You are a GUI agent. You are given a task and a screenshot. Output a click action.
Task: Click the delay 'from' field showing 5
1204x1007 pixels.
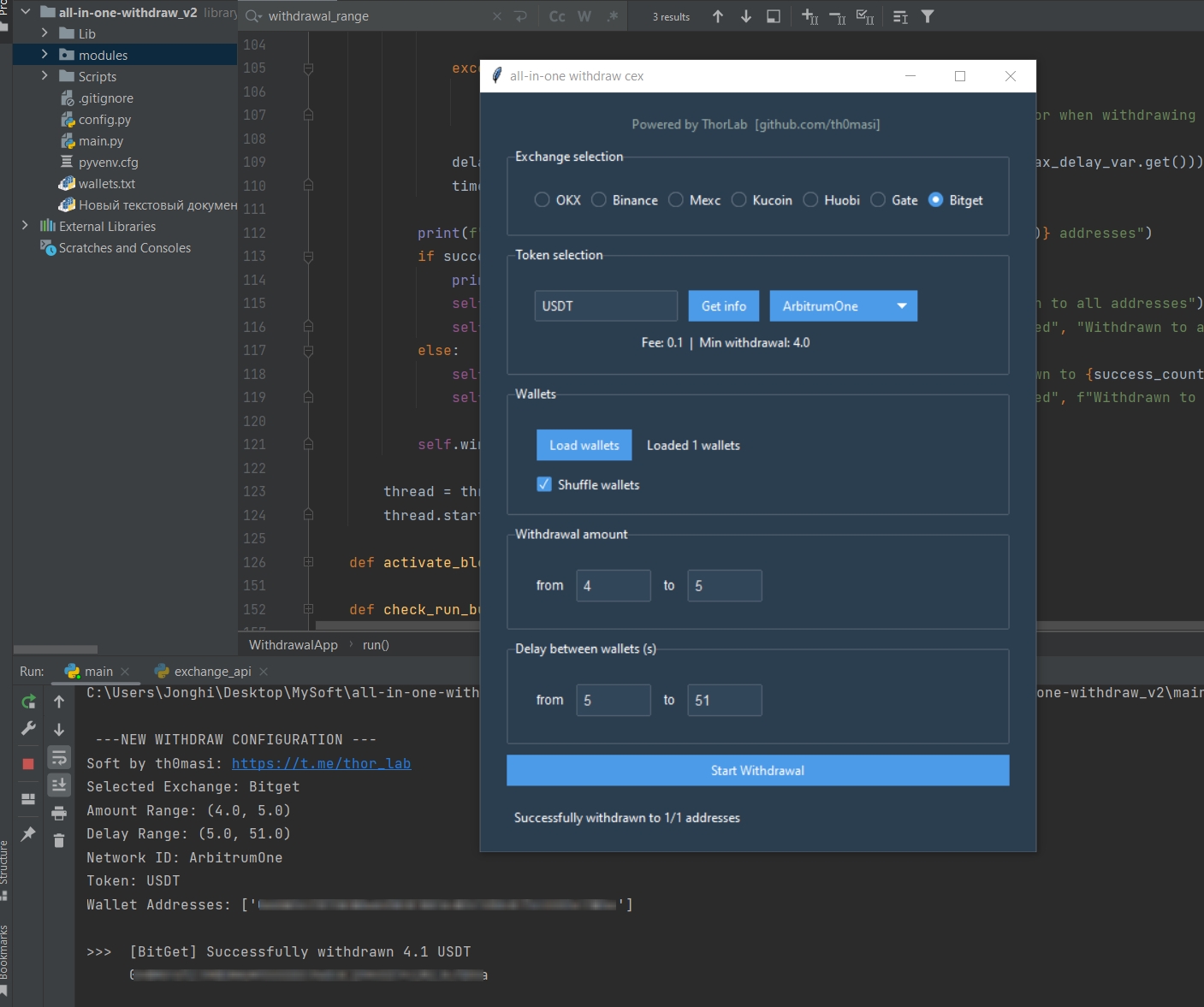pyautogui.click(x=614, y=700)
